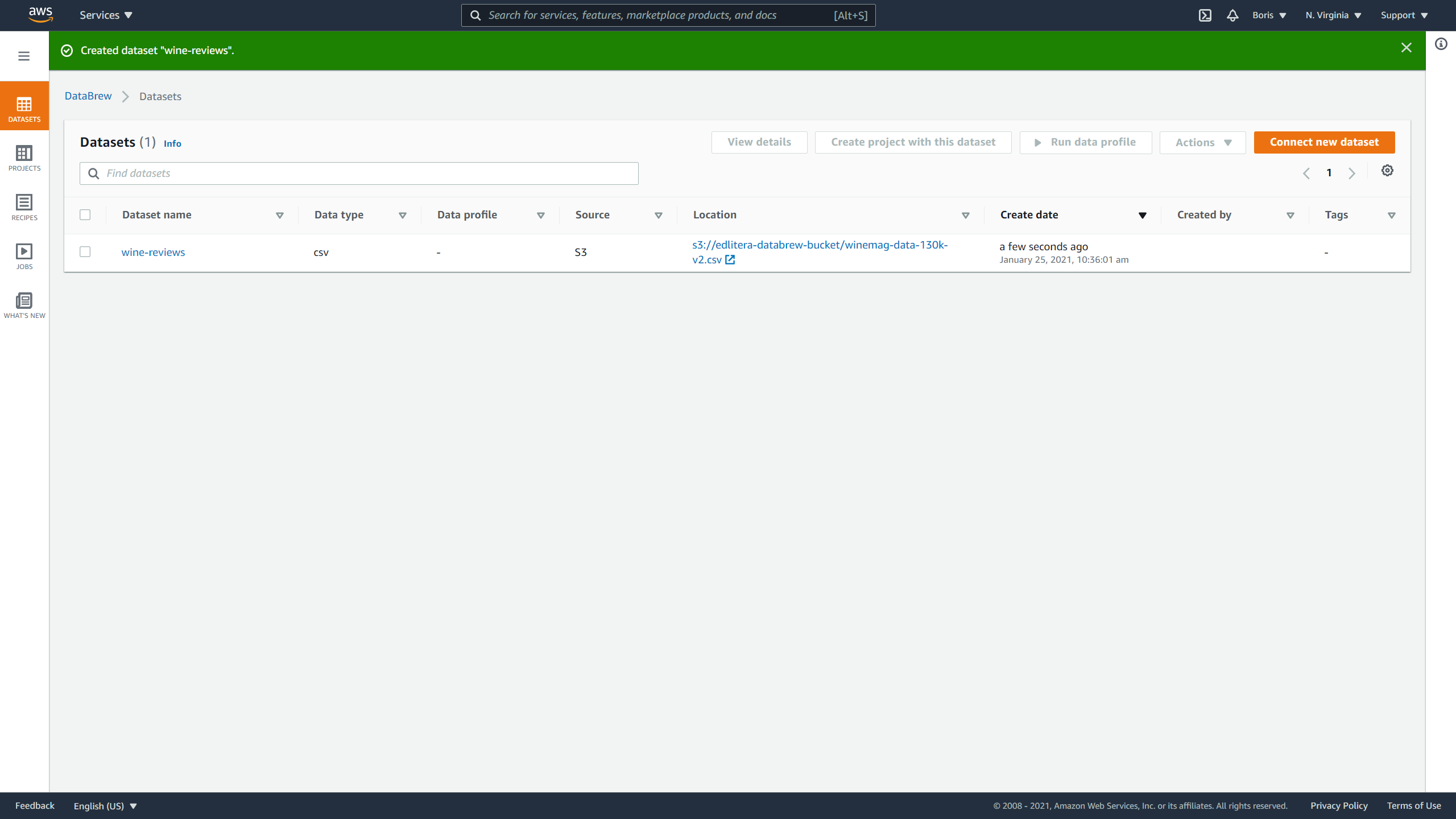Open the Jobs sidebar section
The image size is (1456, 819).
[24, 257]
